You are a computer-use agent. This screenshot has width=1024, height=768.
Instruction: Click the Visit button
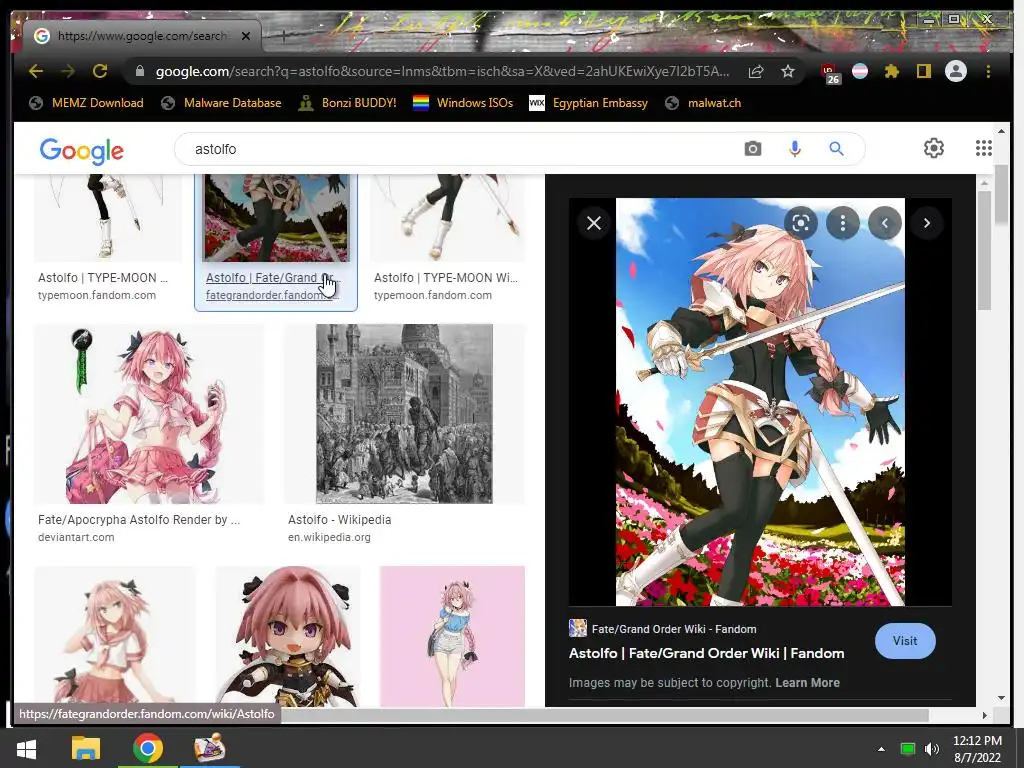coord(905,641)
